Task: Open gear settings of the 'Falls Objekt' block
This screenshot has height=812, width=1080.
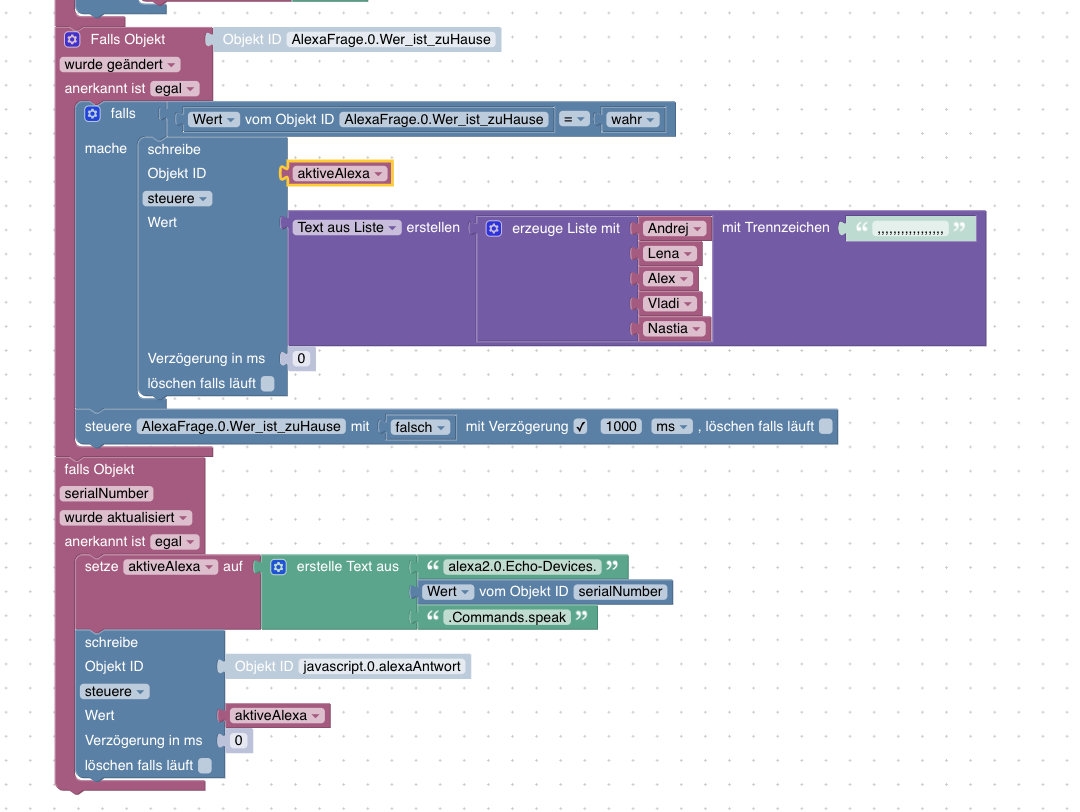Action: tap(72, 39)
